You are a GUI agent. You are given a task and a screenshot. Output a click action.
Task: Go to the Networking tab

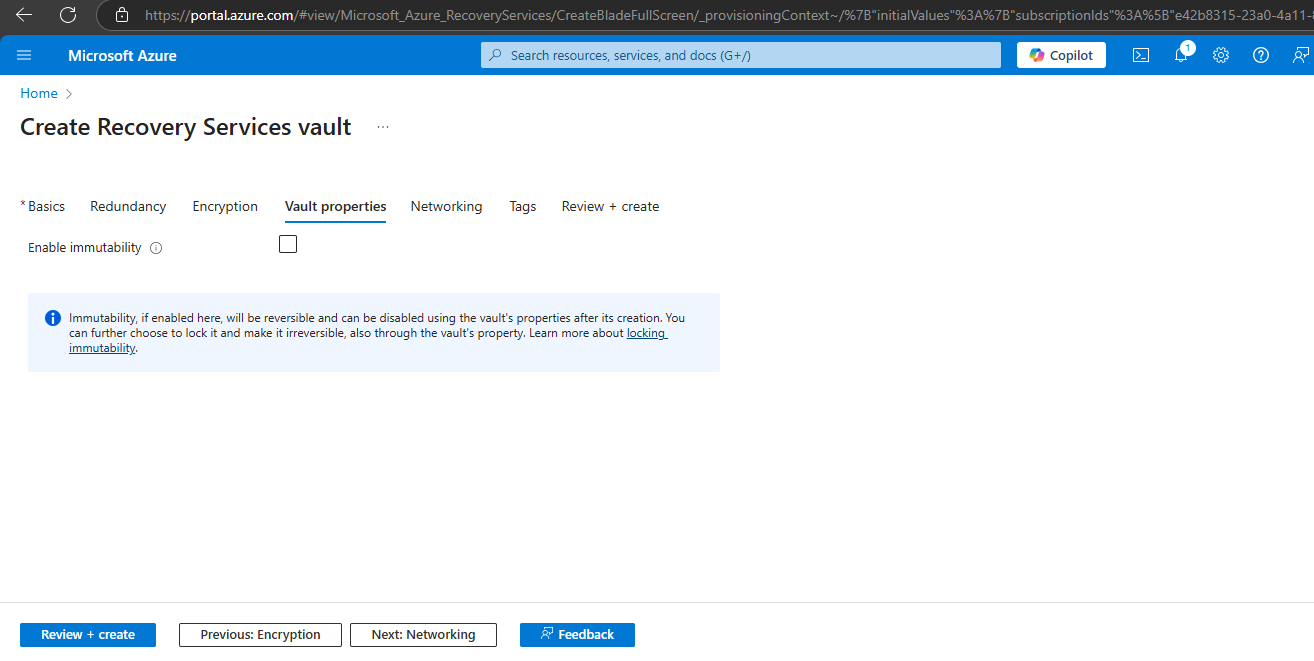pyautogui.click(x=446, y=206)
